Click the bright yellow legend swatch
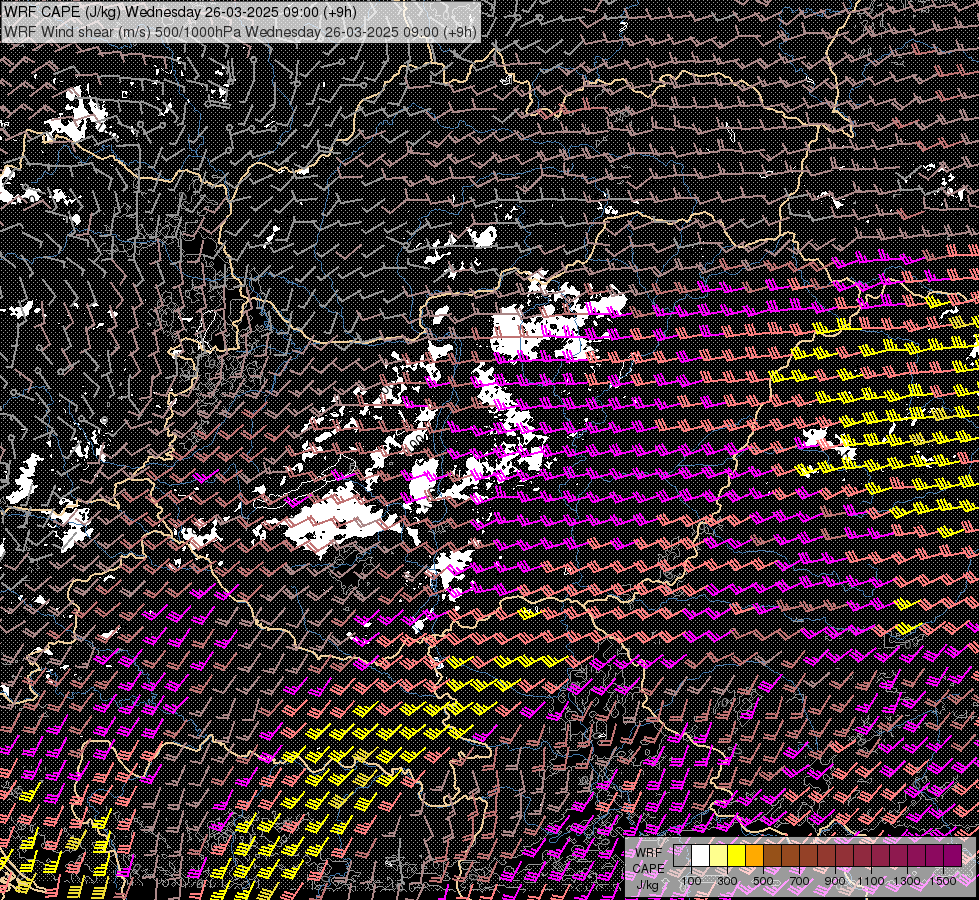This screenshot has height=900, width=979. pos(737,855)
